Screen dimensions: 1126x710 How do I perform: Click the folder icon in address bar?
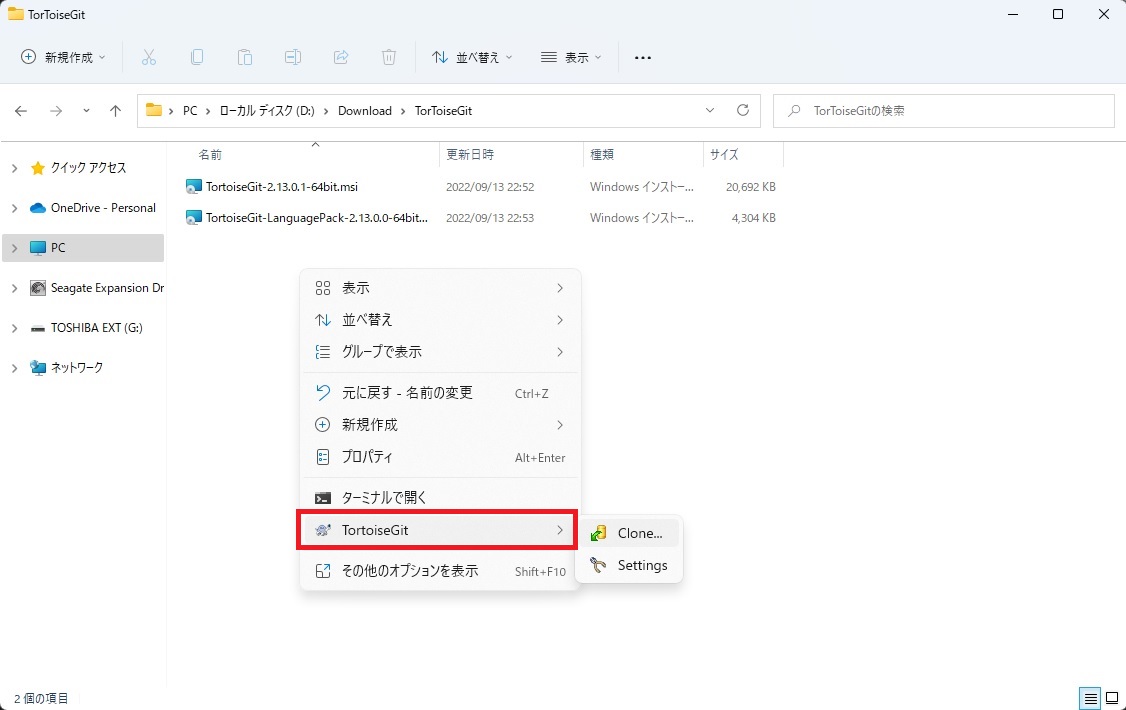pyautogui.click(x=154, y=110)
